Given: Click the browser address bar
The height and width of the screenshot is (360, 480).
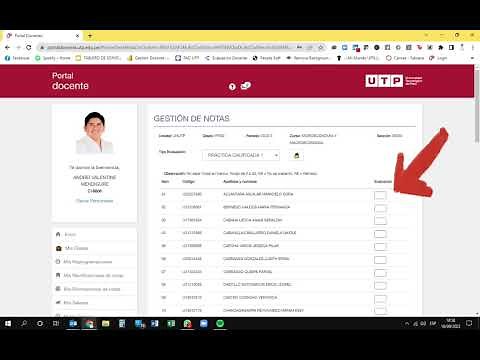Looking at the screenshot, I should pyautogui.click(x=170, y=48).
